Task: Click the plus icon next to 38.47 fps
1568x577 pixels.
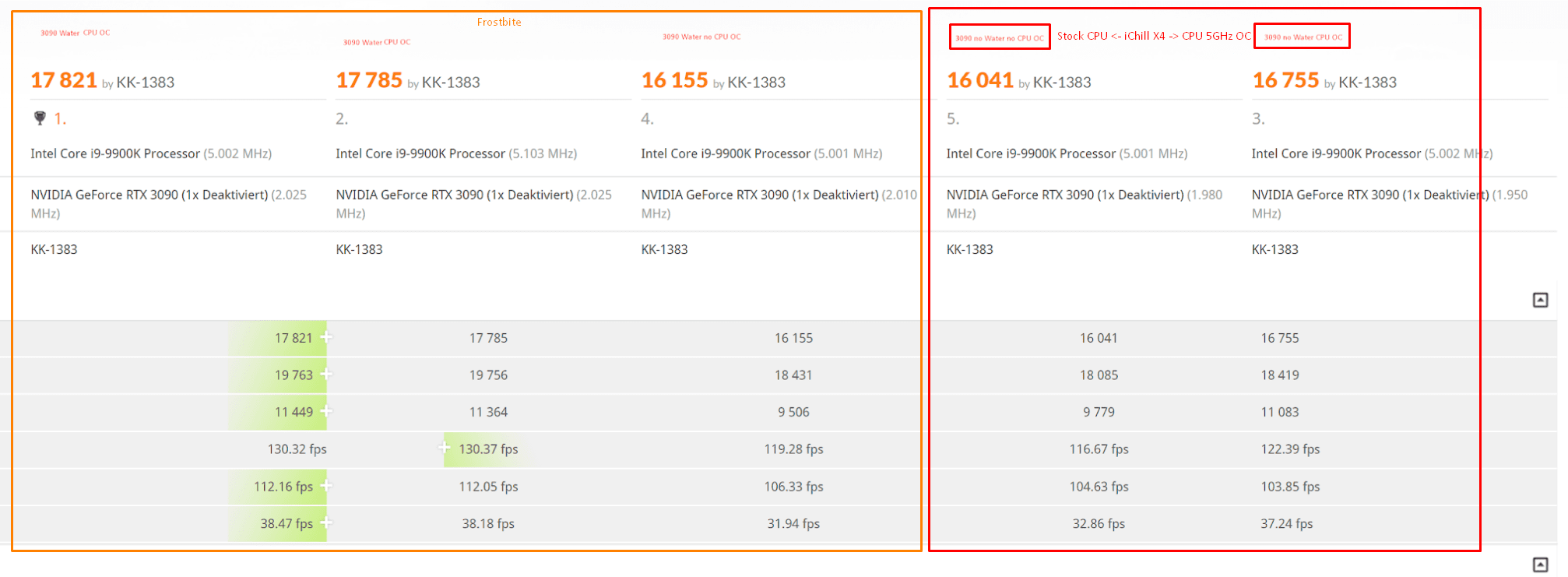Action: point(326,522)
